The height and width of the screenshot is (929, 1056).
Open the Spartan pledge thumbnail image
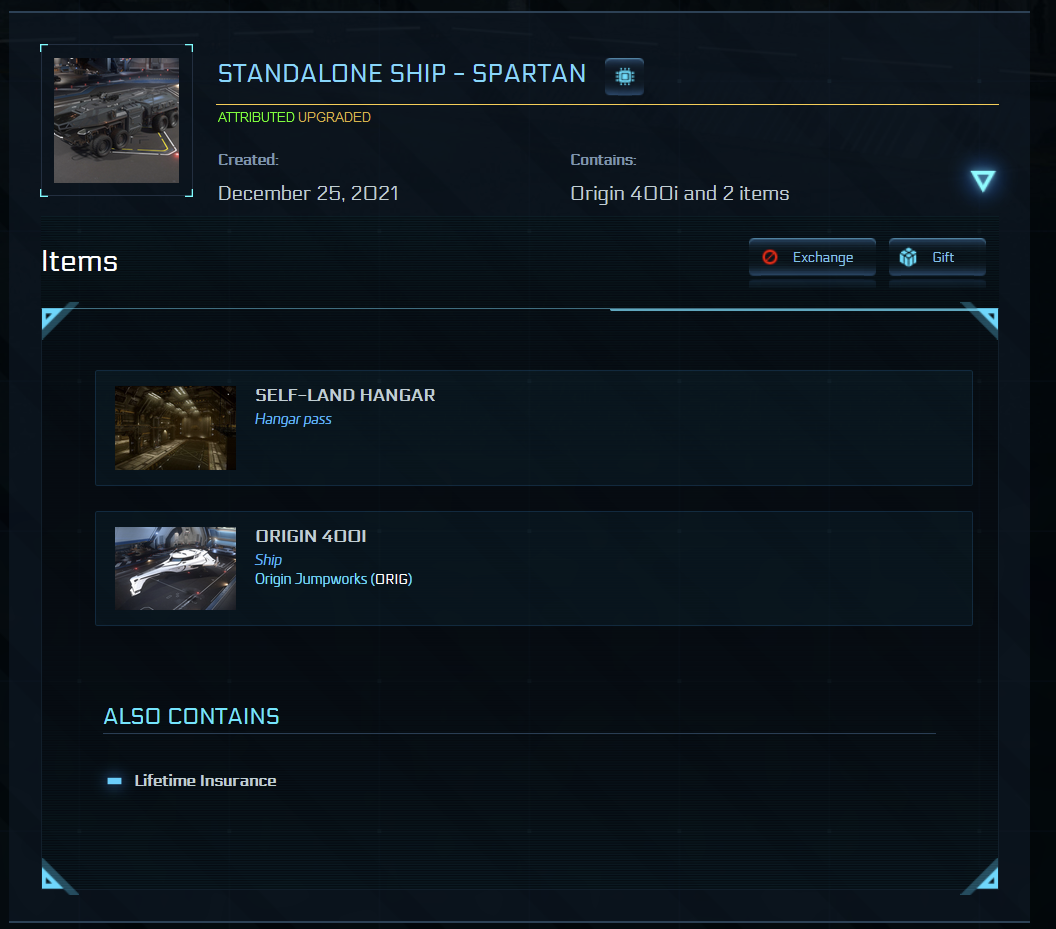[x=116, y=120]
